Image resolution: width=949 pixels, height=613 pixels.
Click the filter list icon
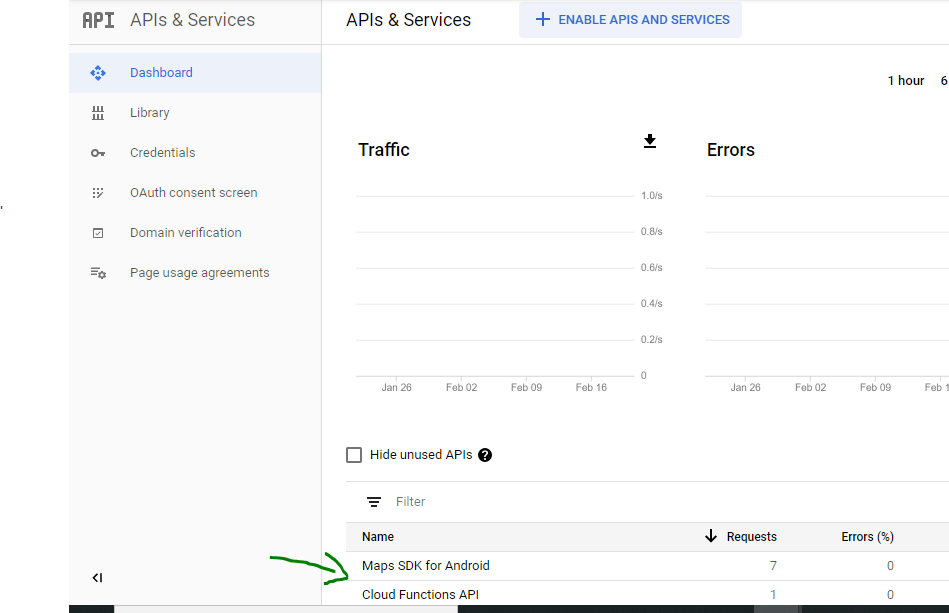pyautogui.click(x=374, y=502)
